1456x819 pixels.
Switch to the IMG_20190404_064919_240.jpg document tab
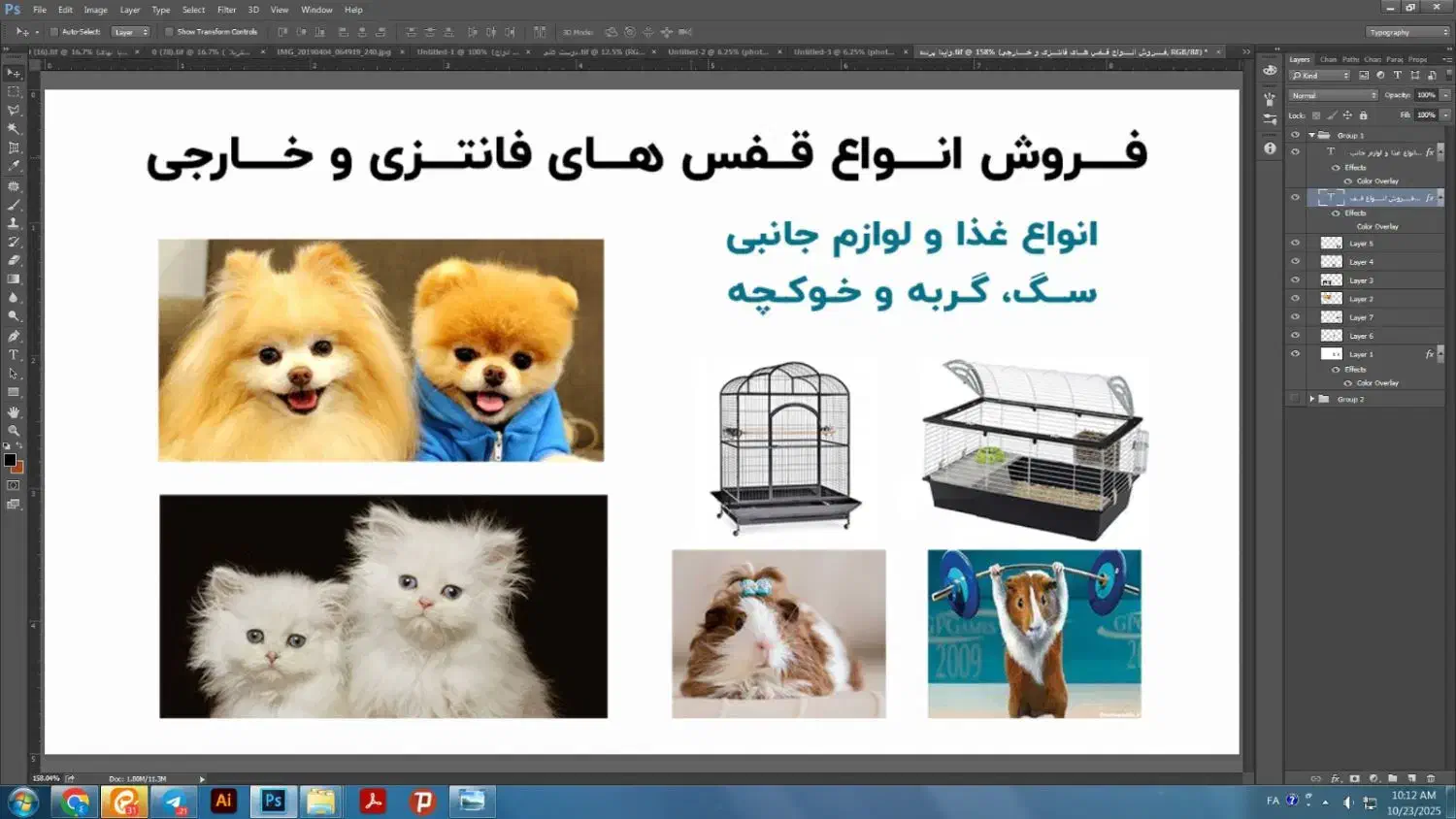pos(333,51)
